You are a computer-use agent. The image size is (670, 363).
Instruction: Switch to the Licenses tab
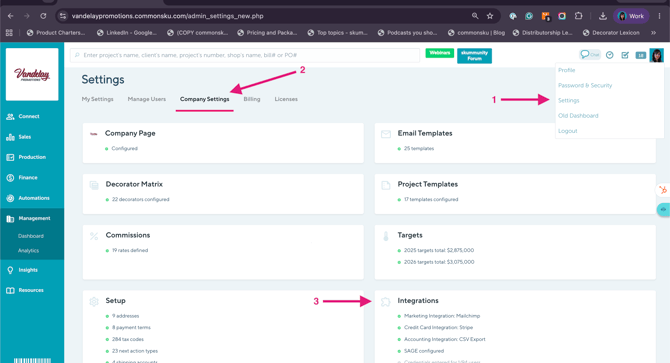(286, 99)
